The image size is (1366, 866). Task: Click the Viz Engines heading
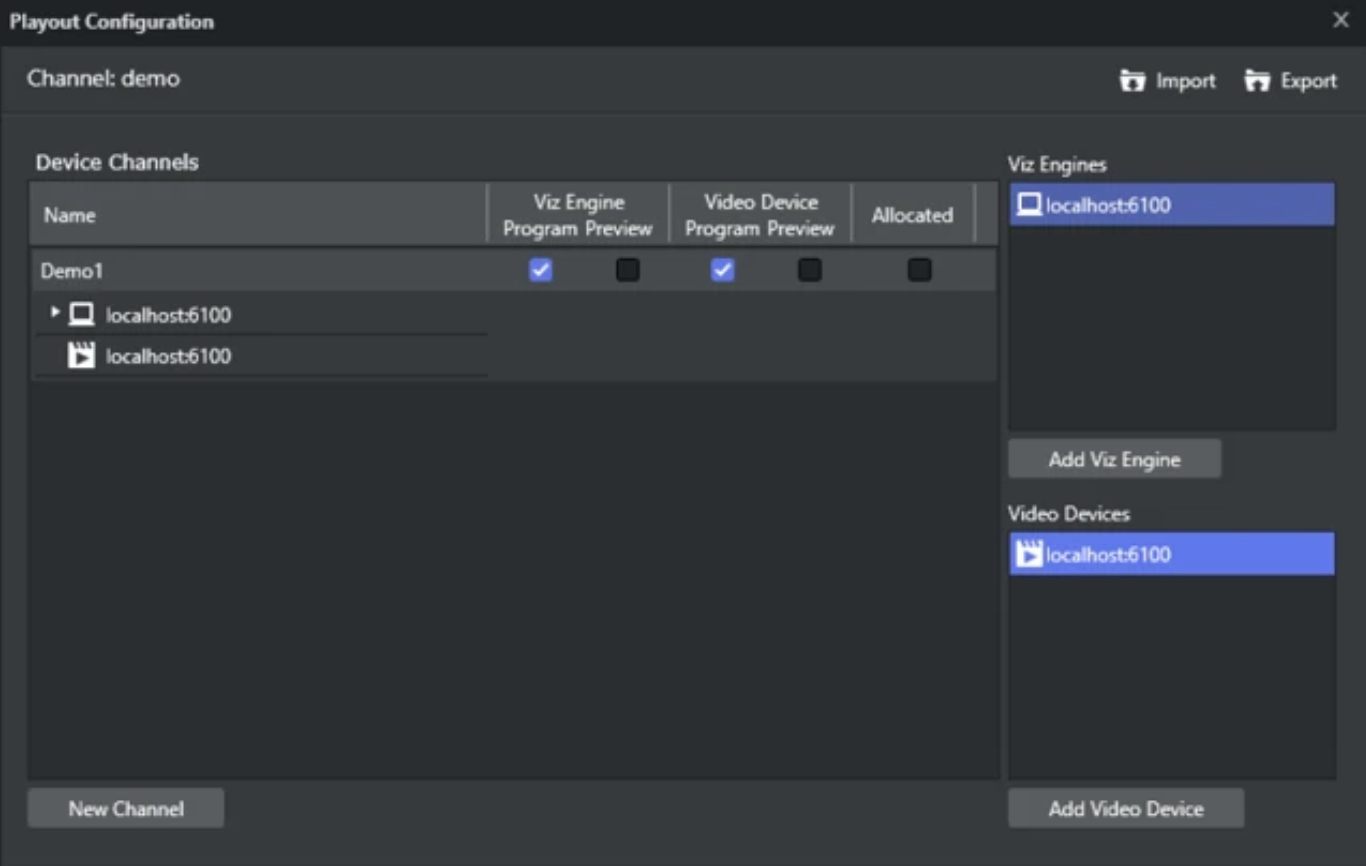pos(1057,164)
